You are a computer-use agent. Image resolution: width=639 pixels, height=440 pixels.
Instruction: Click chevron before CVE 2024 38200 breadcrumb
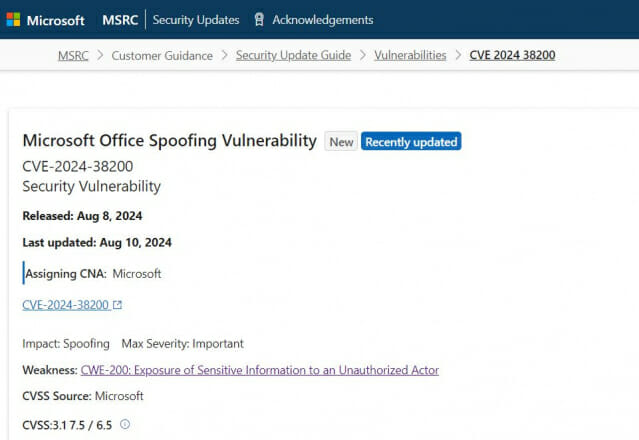(x=458, y=55)
